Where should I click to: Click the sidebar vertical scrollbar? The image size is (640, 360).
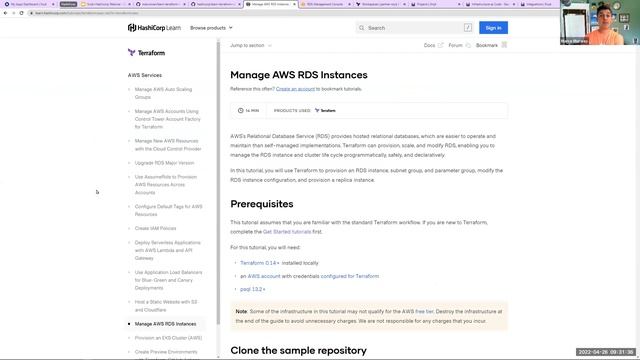[218, 183]
